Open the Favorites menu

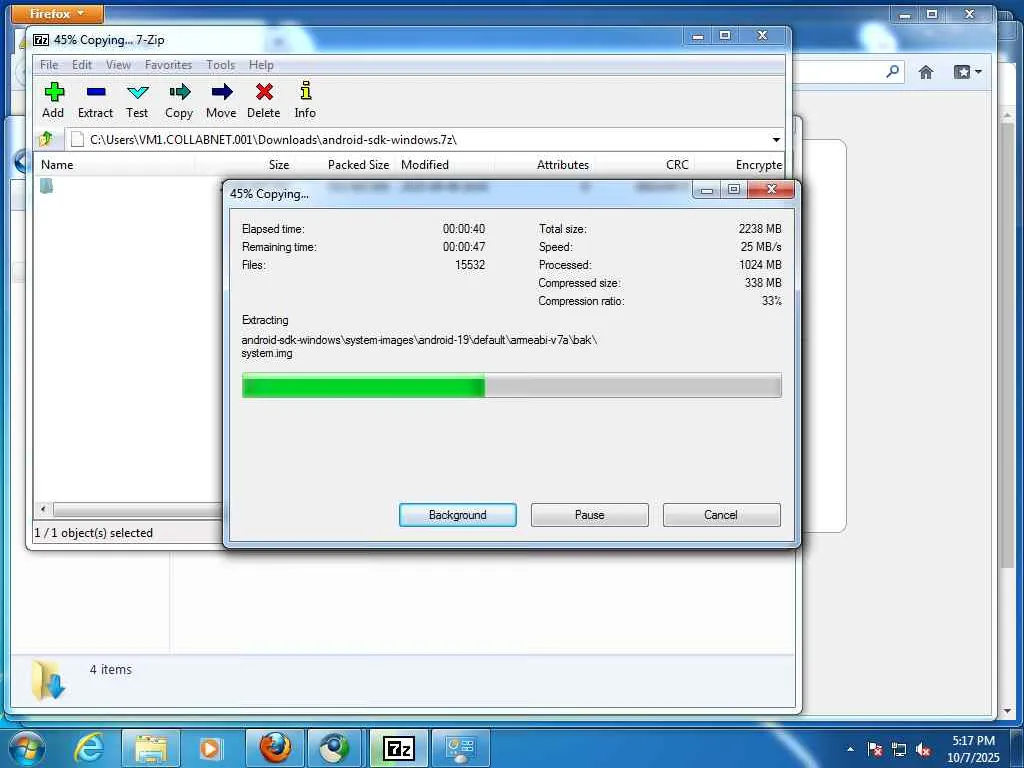168,65
